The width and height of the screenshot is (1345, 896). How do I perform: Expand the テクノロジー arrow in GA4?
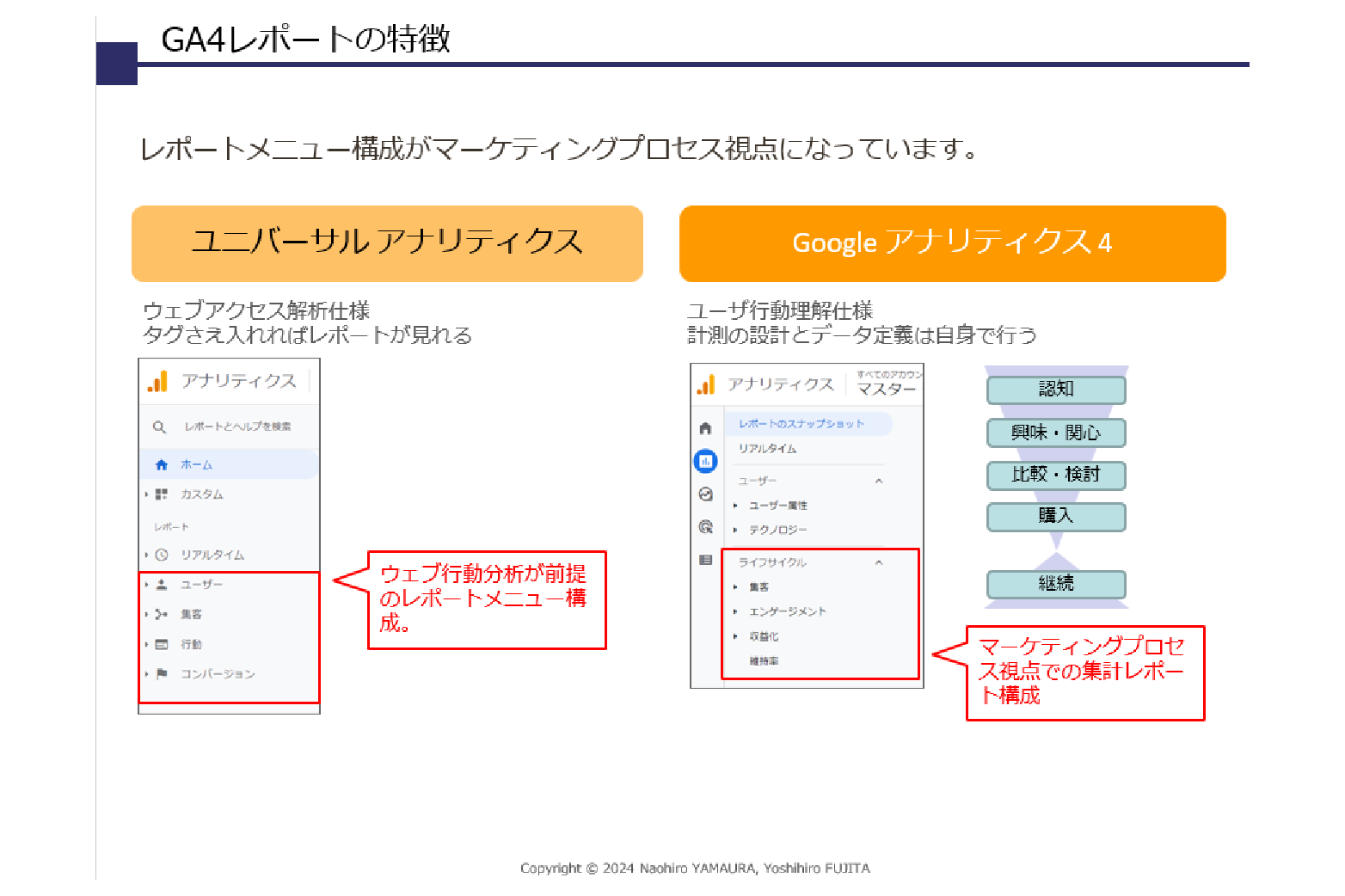(x=735, y=530)
